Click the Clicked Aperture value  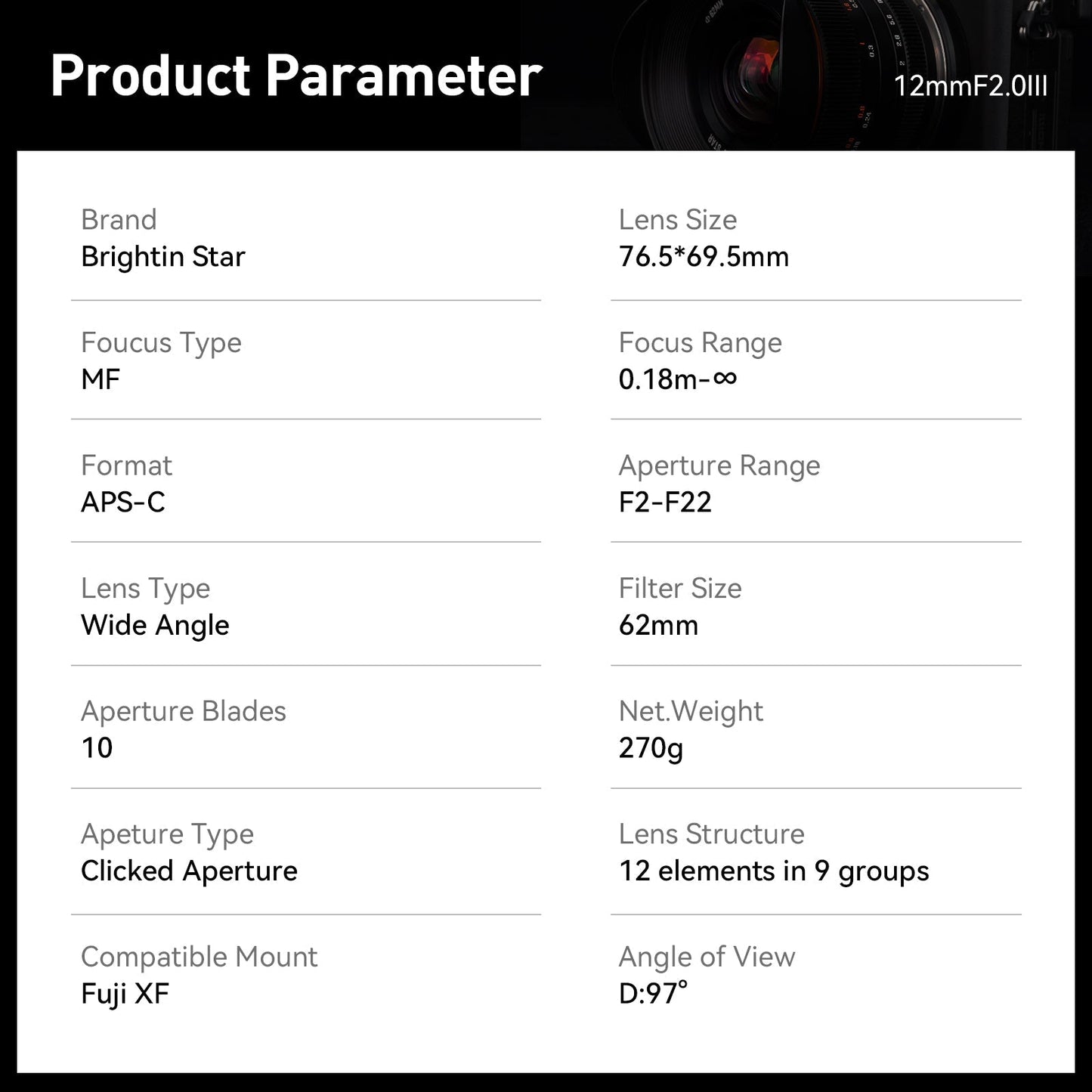189,871
